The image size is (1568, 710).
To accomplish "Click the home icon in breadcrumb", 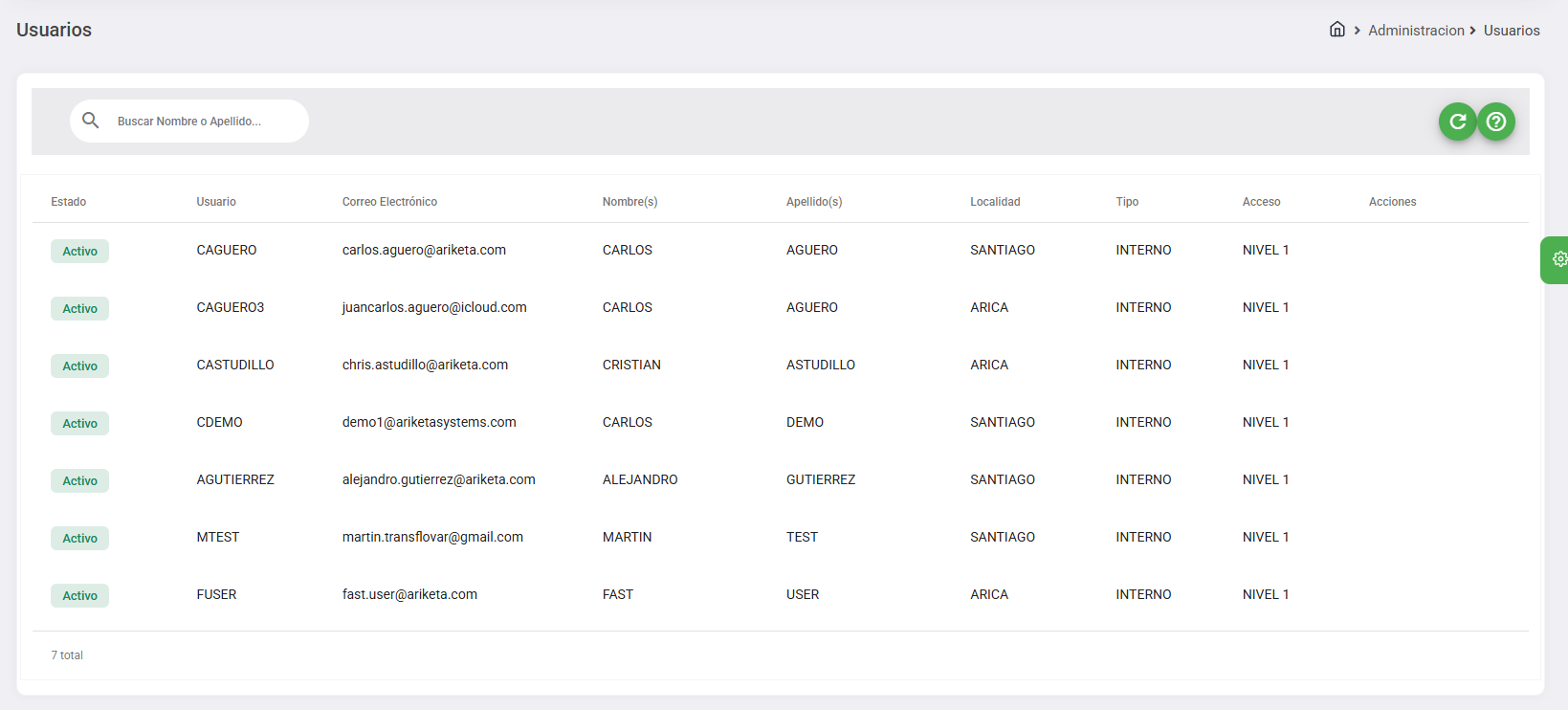I will [1336, 30].
